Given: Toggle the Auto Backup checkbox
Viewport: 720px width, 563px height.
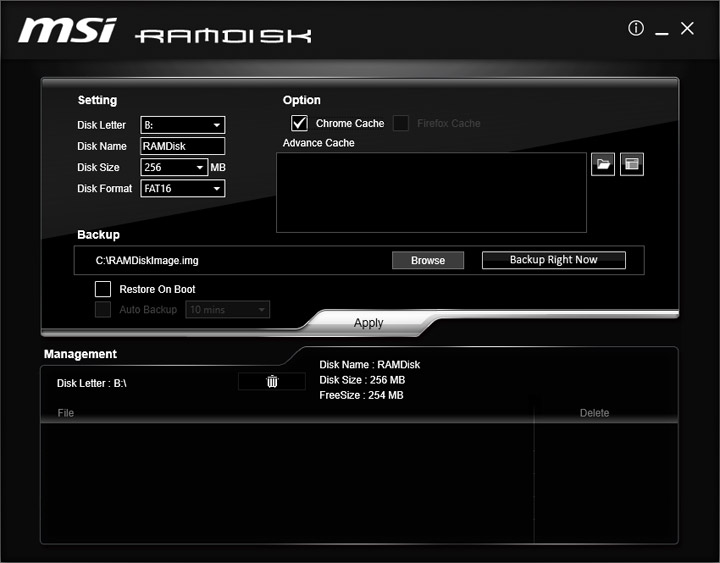Looking at the screenshot, I should 103,310.
